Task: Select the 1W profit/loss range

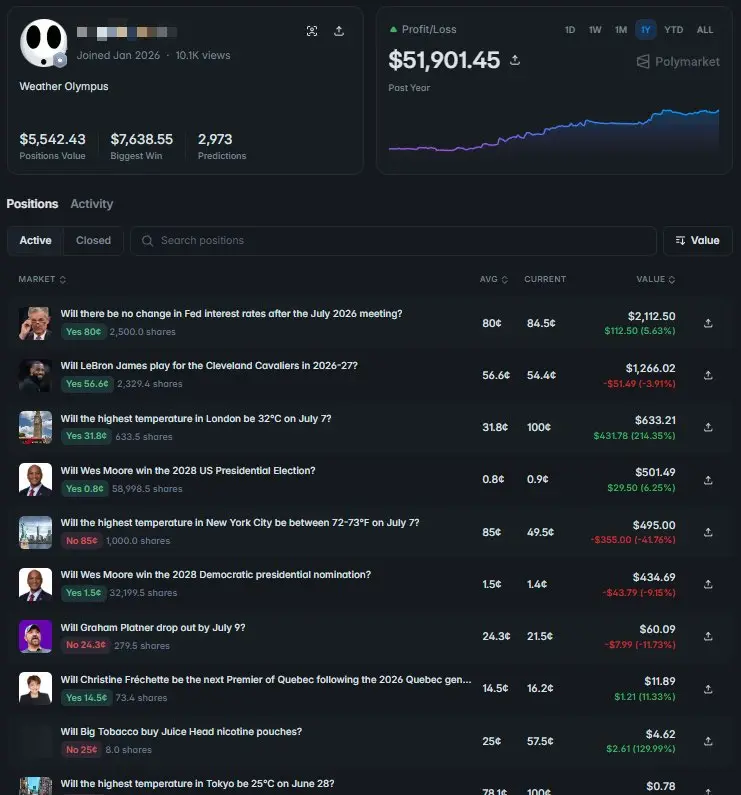Action: pos(595,30)
